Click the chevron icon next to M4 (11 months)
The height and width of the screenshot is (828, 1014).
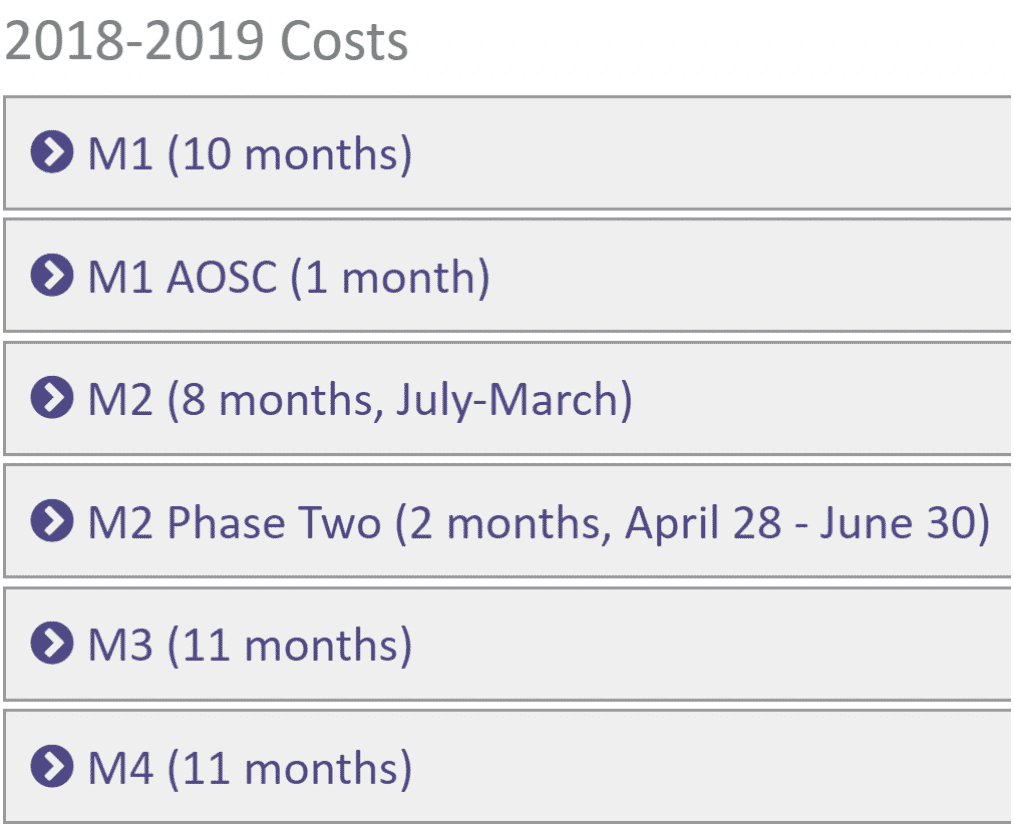[x=52, y=767]
